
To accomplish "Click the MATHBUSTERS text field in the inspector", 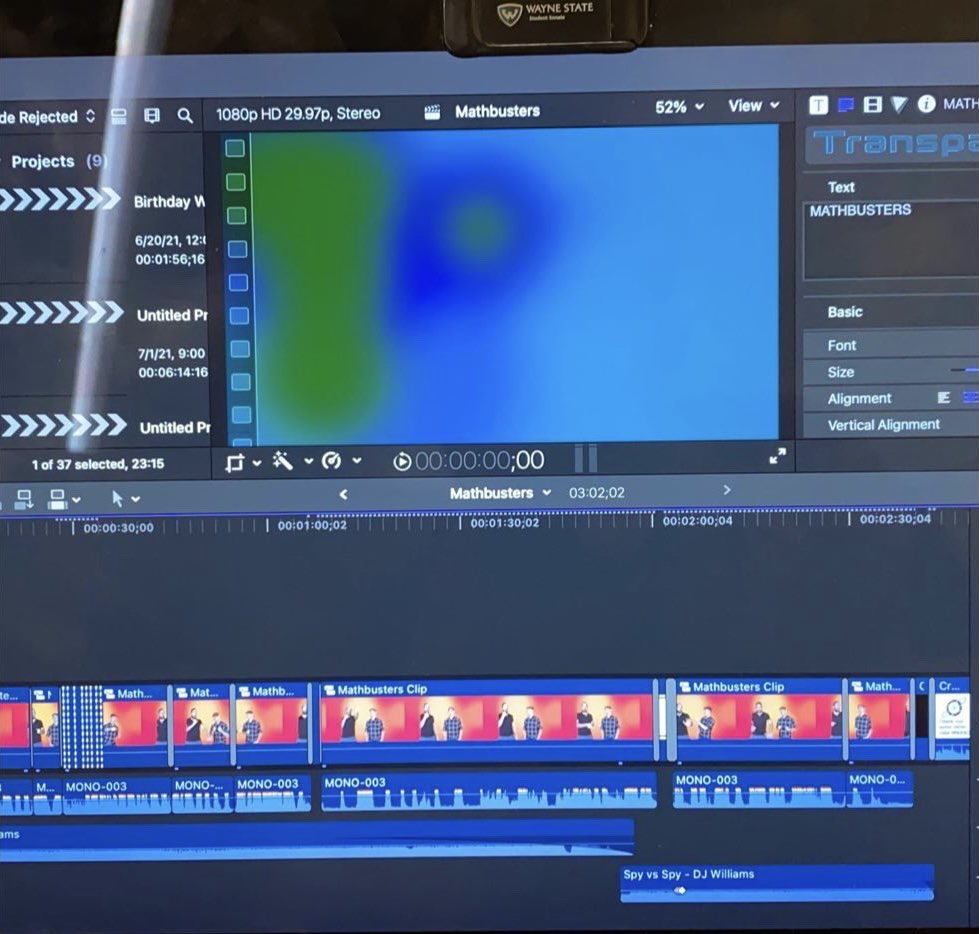I will [x=891, y=240].
